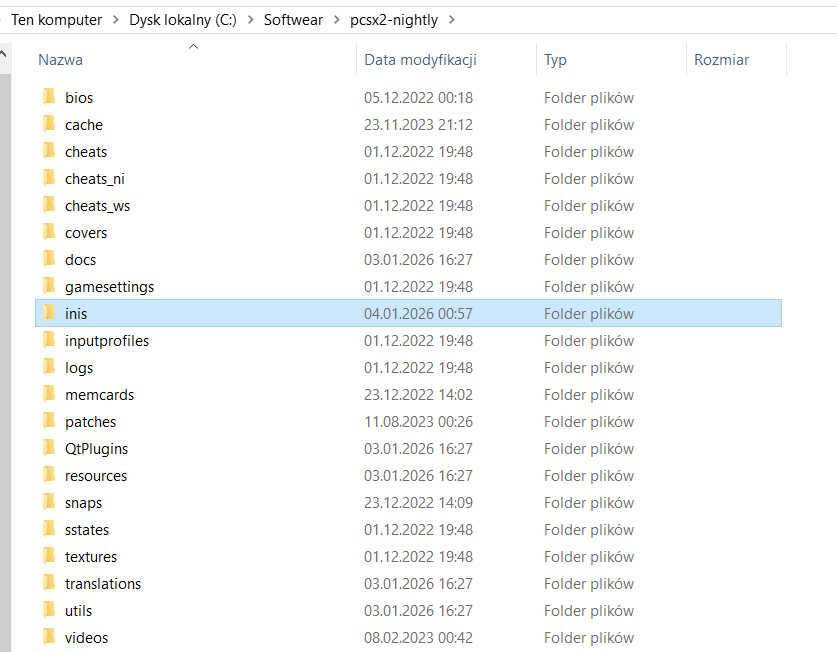Click the navigation pane scrollbar track

pos(5,363)
